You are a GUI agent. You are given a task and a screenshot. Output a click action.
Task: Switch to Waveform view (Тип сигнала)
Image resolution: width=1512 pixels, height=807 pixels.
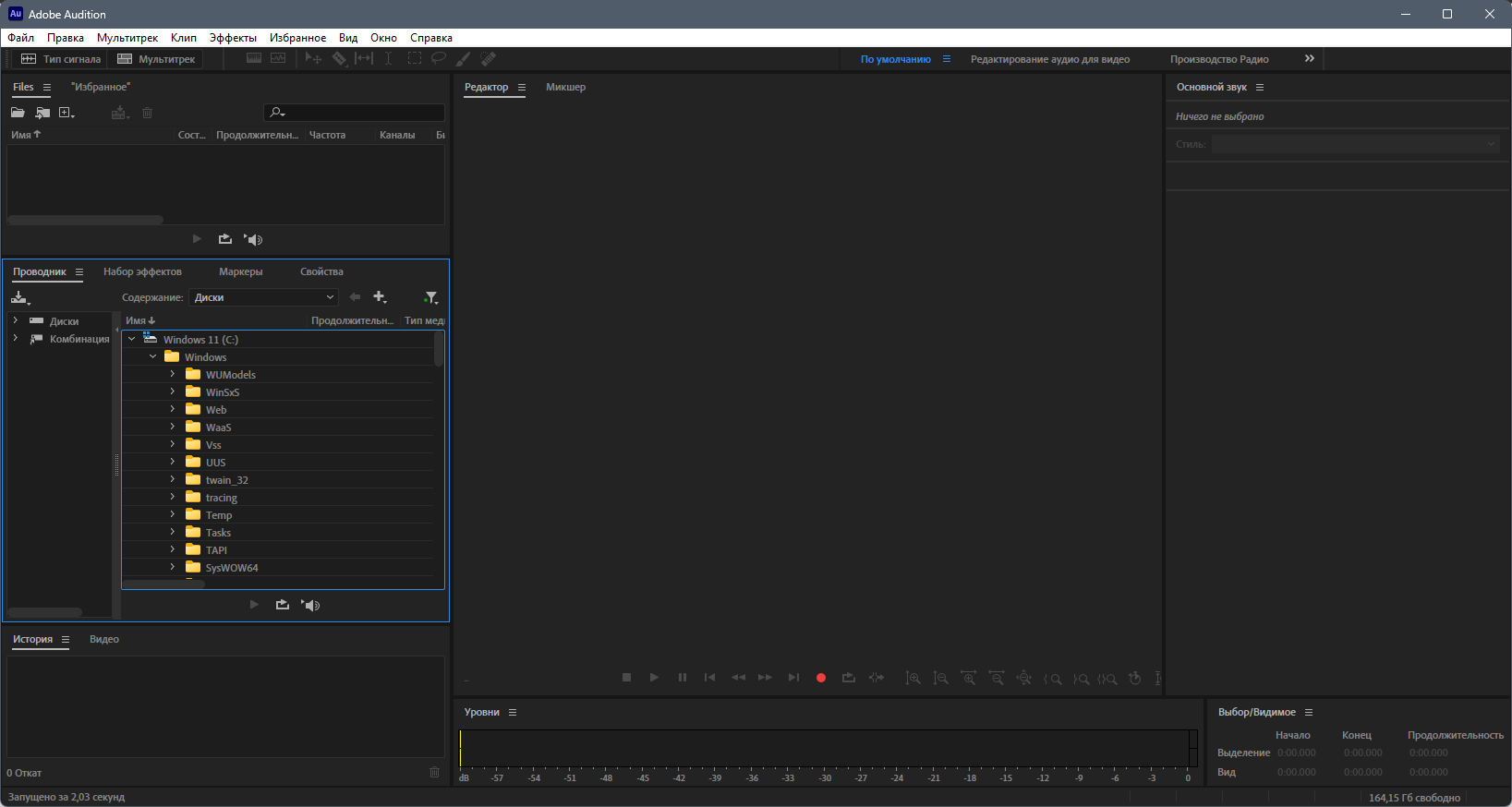(x=61, y=59)
